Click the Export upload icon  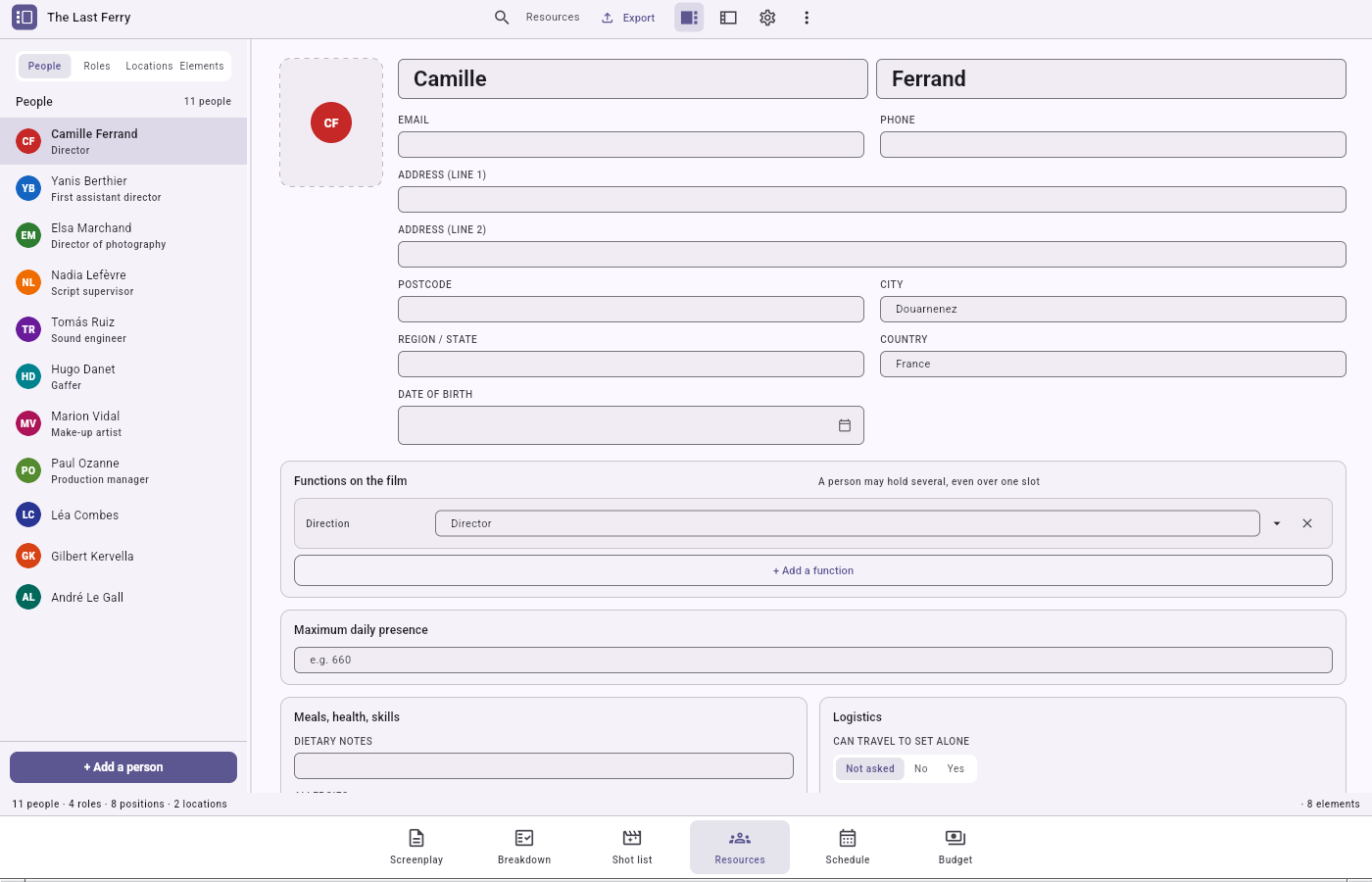[608, 18]
